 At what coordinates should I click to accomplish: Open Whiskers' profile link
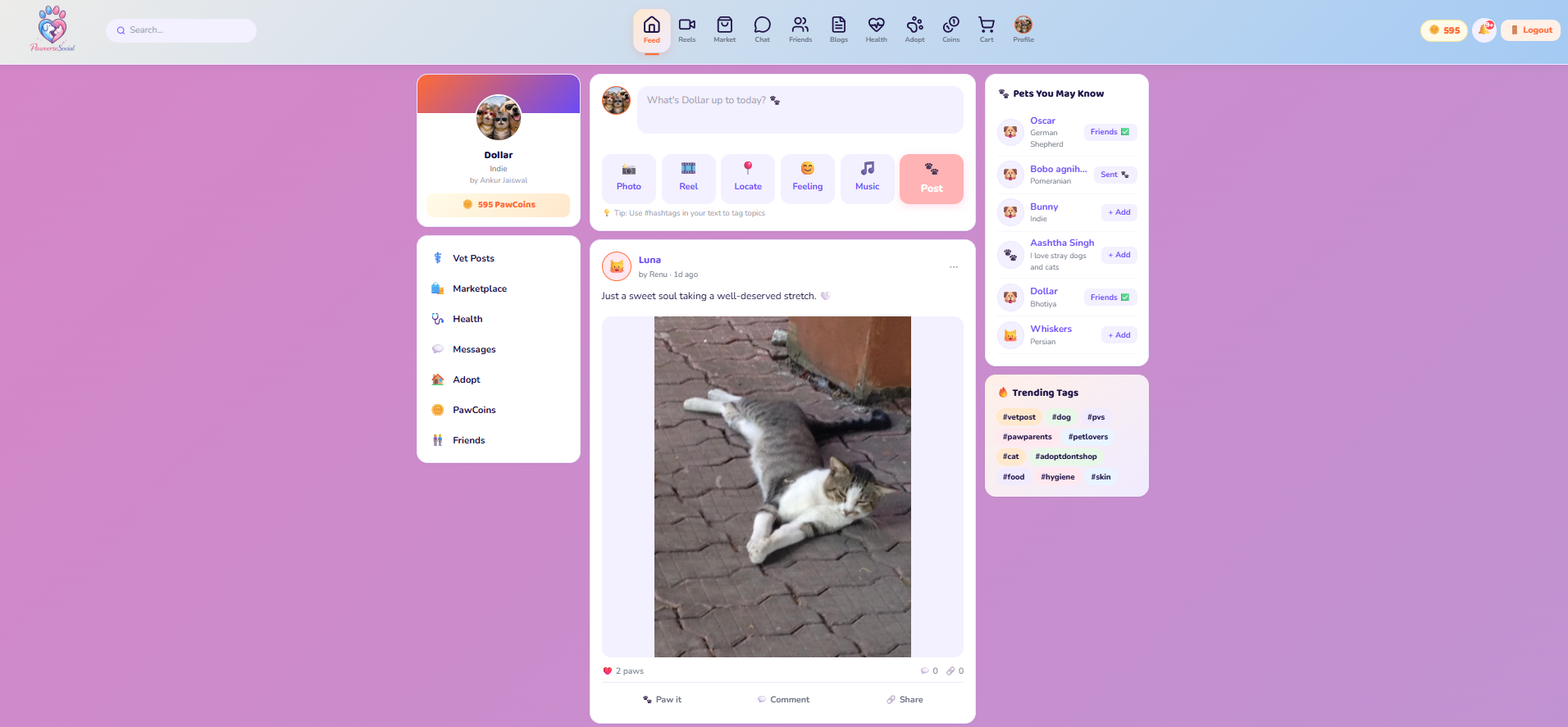tap(1051, 329)
